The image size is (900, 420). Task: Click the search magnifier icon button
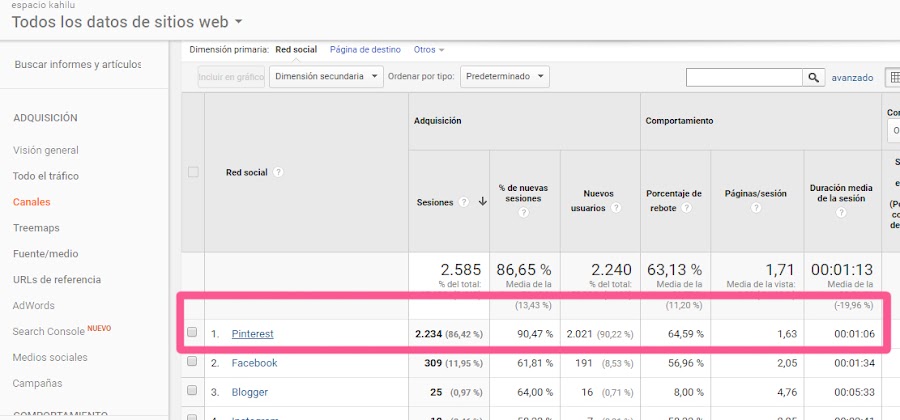click(x=813, y=77)
